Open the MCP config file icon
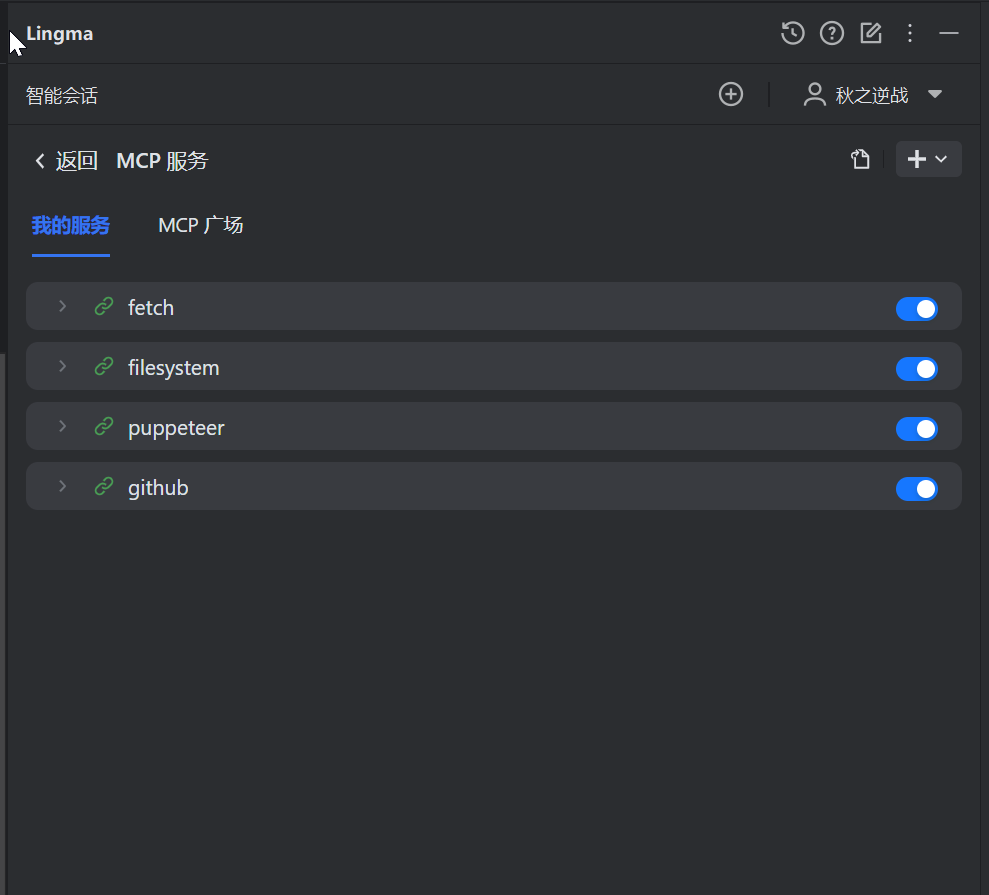Image resolution: width=989 pixels, height=895 pixels. [860, 159]
